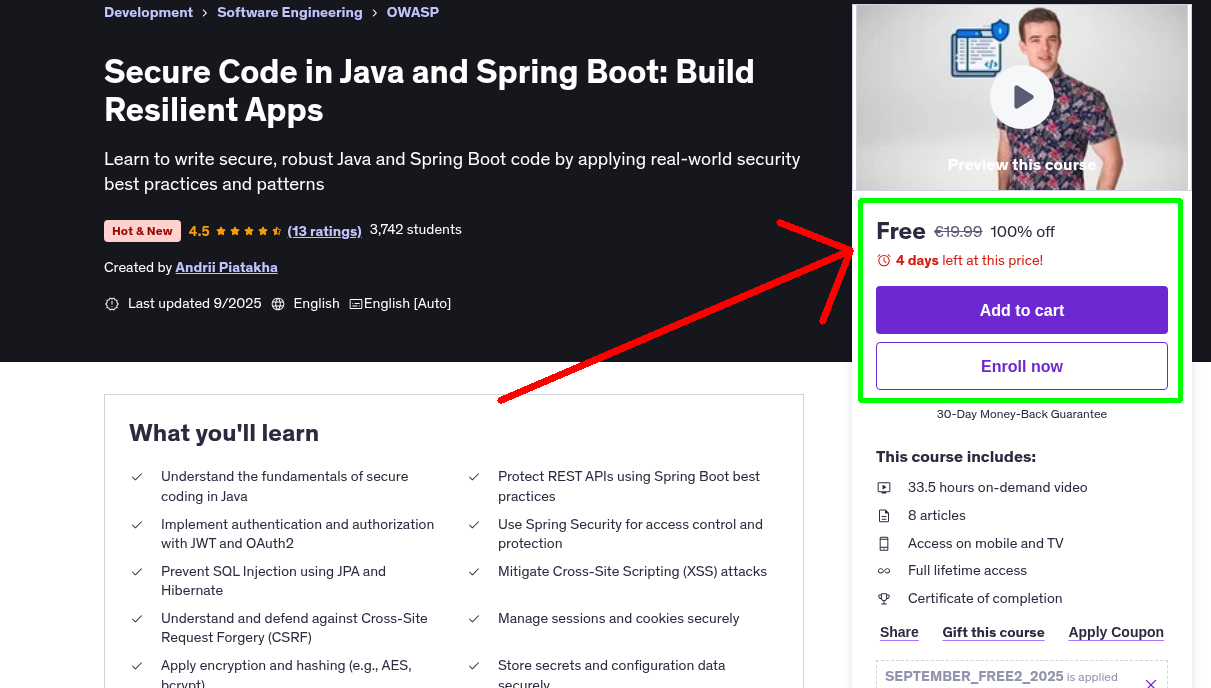Click the star rating icons
This screenshot has height=688, width=1211.
tap(249, 231)
